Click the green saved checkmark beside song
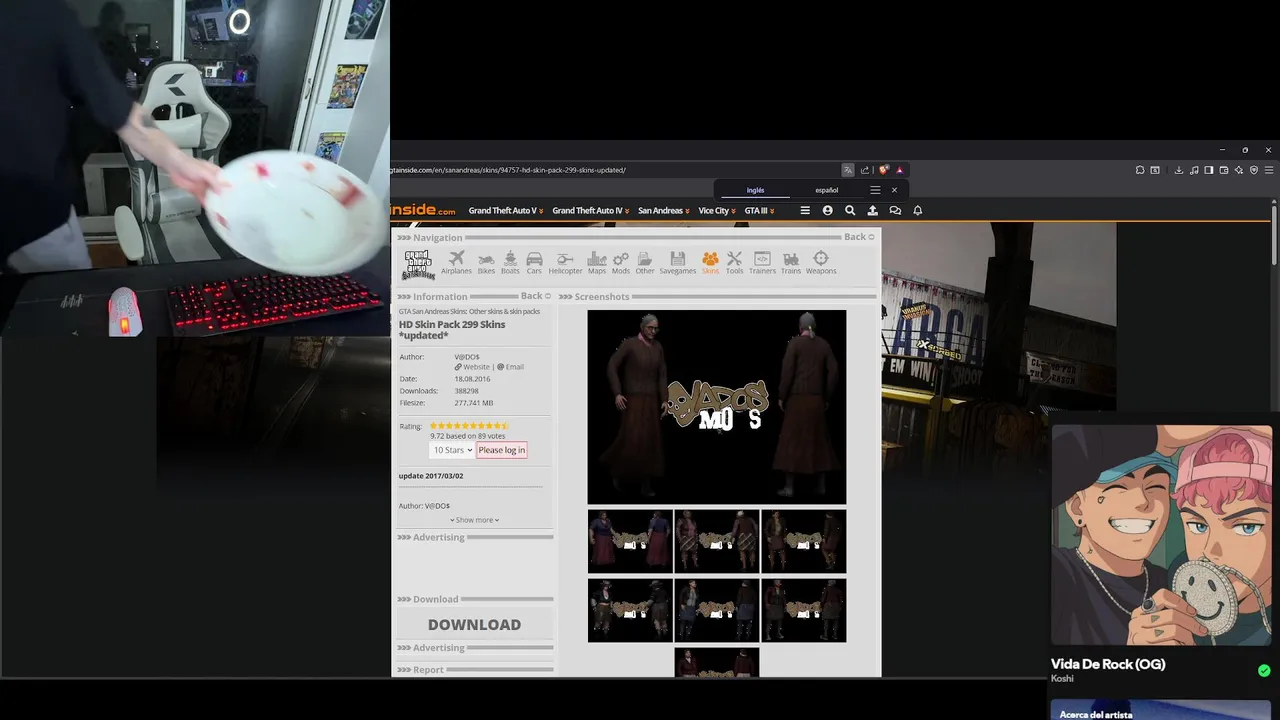This screenshot has width=1280, height=720. click(x=1264, y=670)
